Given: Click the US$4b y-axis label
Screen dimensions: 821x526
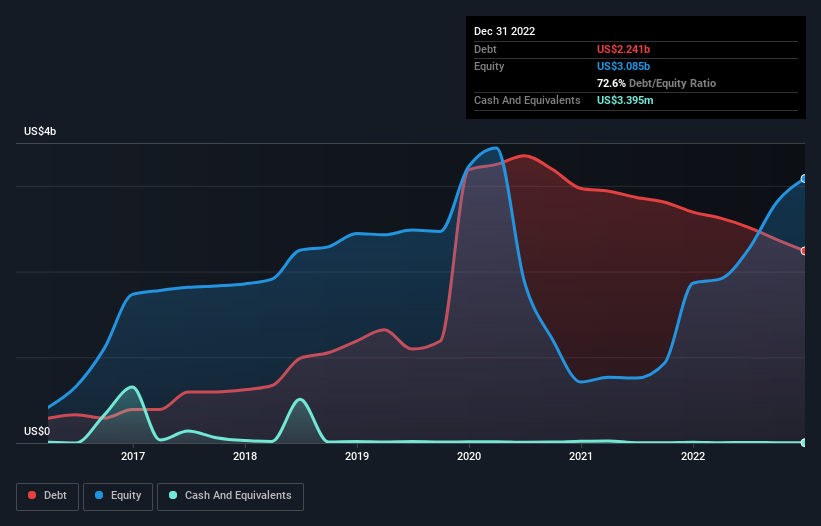Looking at the screenshot, I should 40,131.
